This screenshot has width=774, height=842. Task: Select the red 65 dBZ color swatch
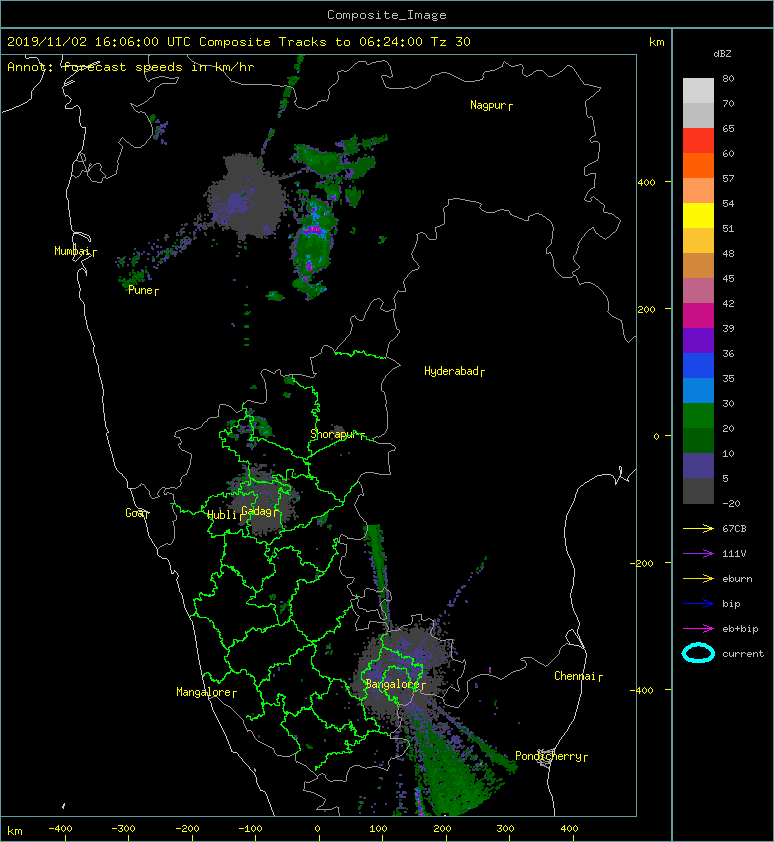[x=698, y=141]
